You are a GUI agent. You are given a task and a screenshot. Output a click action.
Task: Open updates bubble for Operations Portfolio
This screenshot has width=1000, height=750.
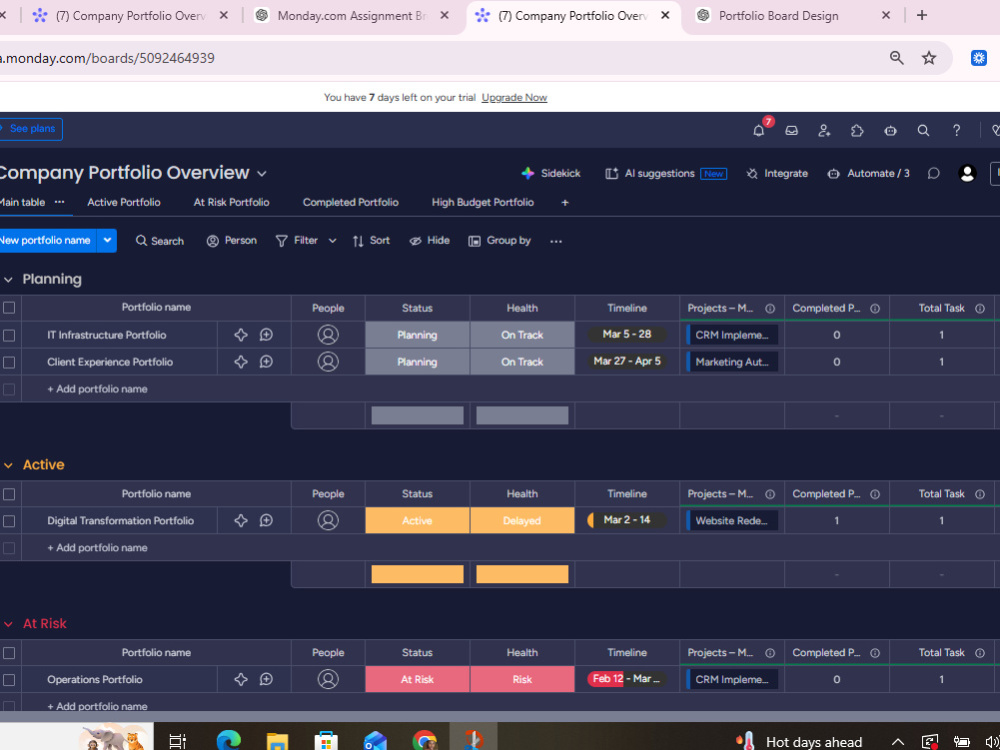267,679
